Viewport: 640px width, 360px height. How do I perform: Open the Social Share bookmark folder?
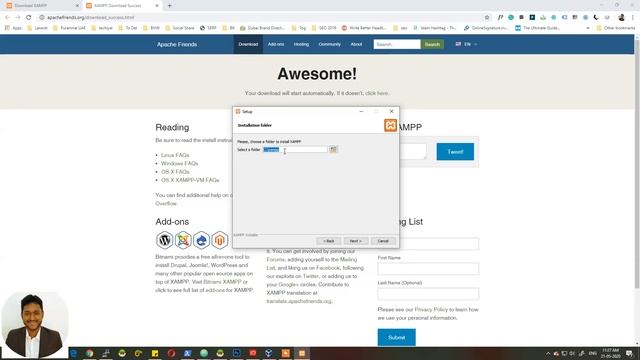[x=180, y=28]
